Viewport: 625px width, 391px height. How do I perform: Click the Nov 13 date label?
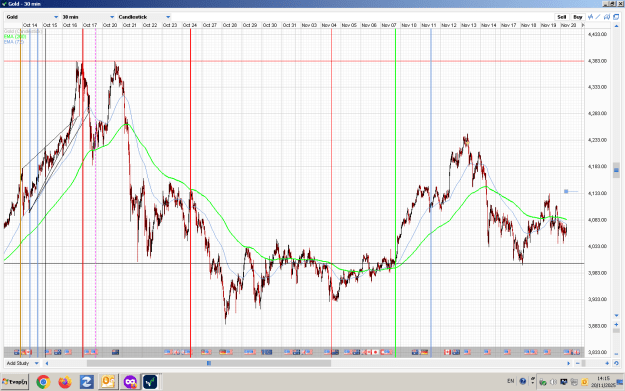469,25
